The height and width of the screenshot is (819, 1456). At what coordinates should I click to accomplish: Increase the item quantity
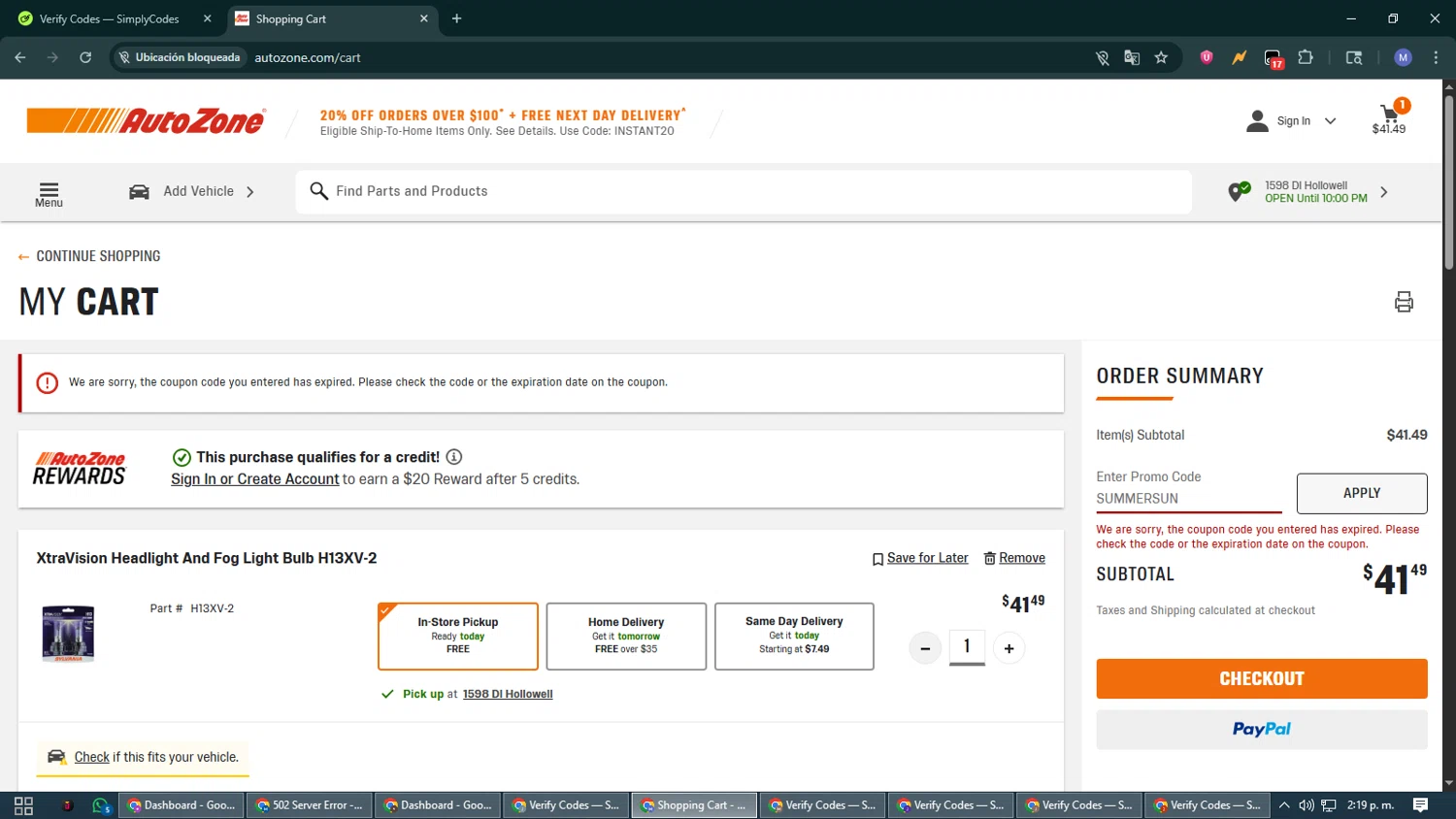(1009, 648)
